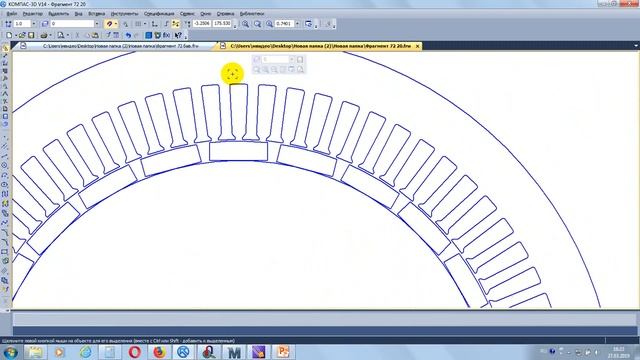Open the Библиотеки menu
This screenshot has height=360, width=640.
point(252,14)
